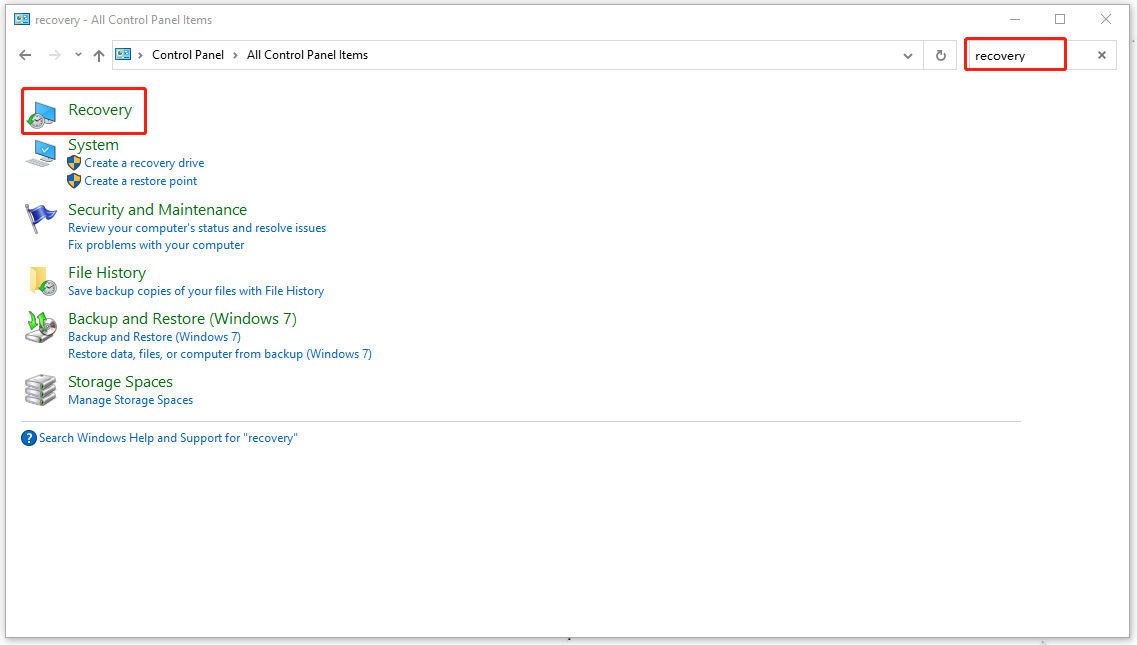Select the Control Panel breadcrumb segment

point(188,55)
